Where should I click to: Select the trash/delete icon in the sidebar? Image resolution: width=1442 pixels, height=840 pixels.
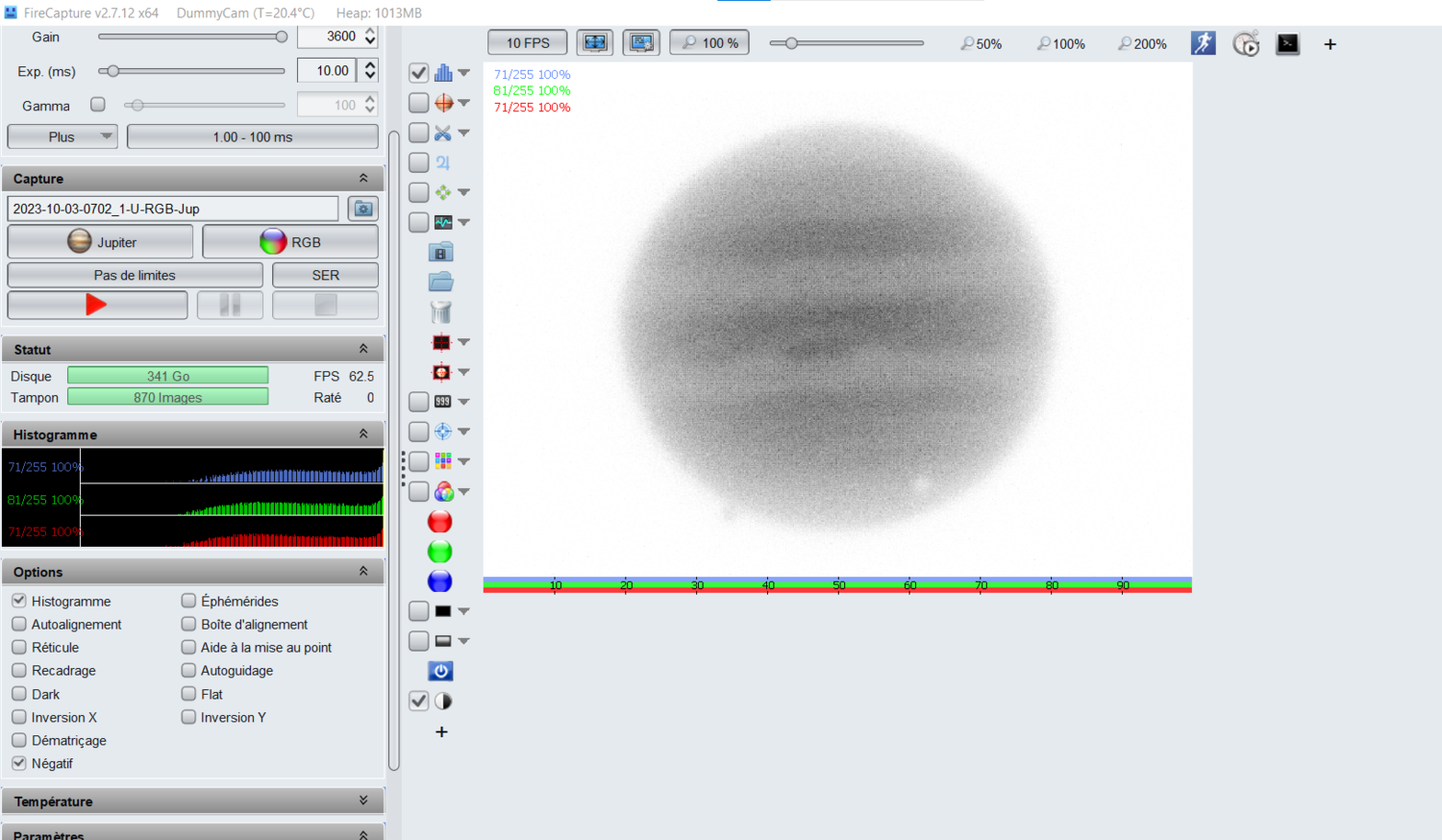pos(440,311)
